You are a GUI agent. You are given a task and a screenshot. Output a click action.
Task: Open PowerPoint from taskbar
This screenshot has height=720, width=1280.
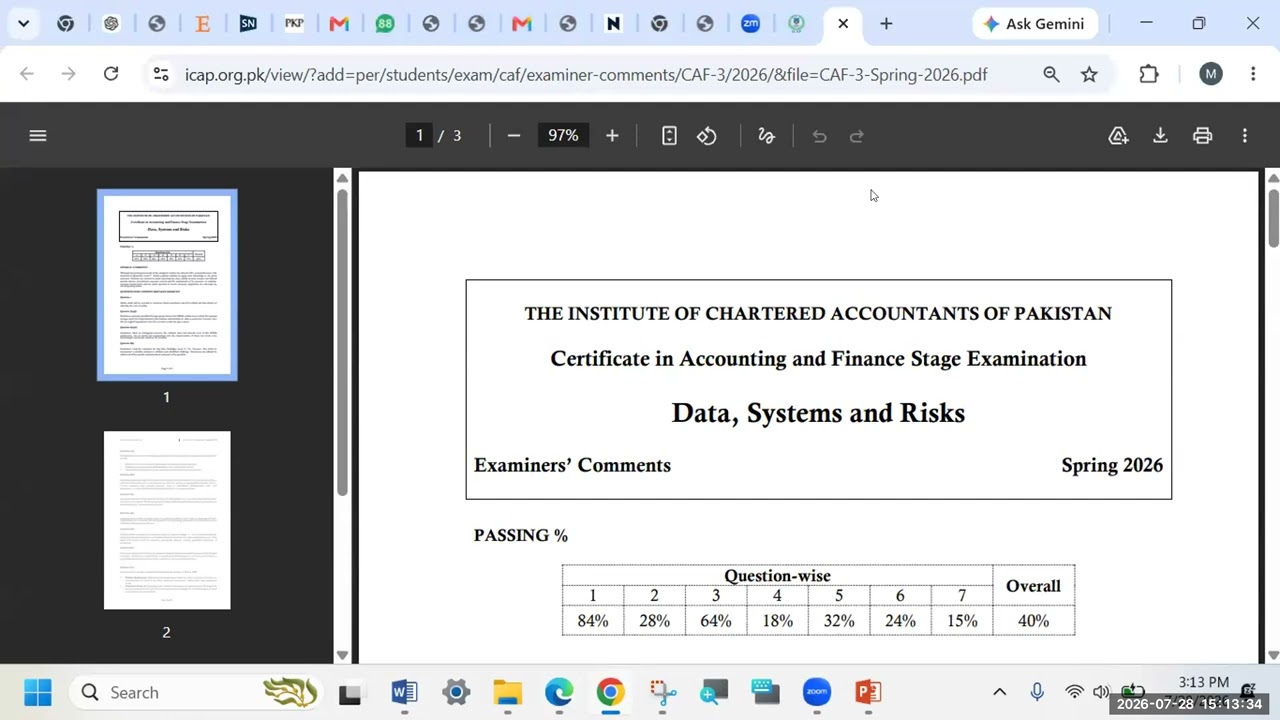click(868, 692)
